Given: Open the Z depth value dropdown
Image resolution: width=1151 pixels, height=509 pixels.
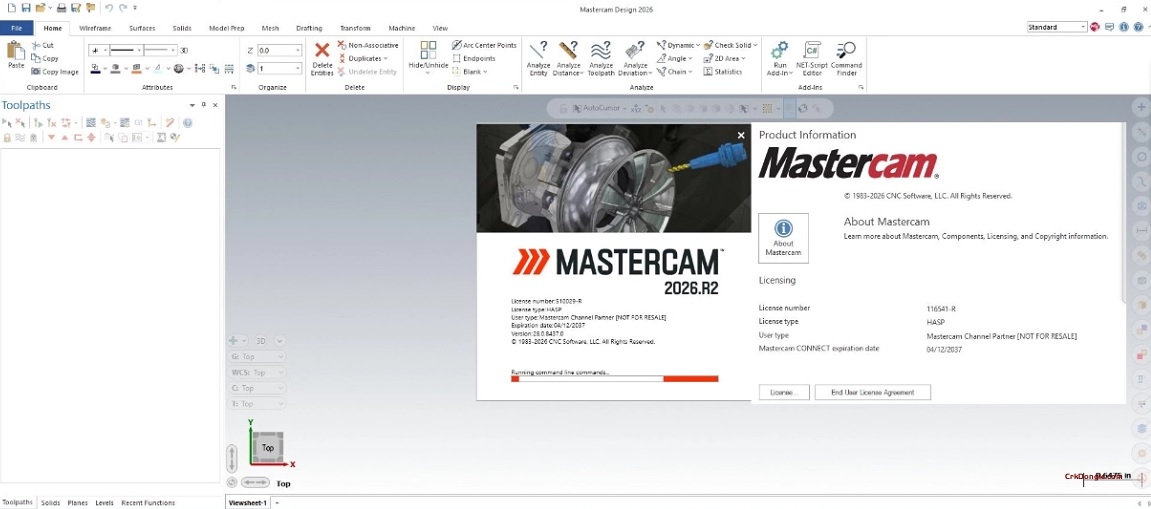Looking at the screenshot, I should [297, 50].
